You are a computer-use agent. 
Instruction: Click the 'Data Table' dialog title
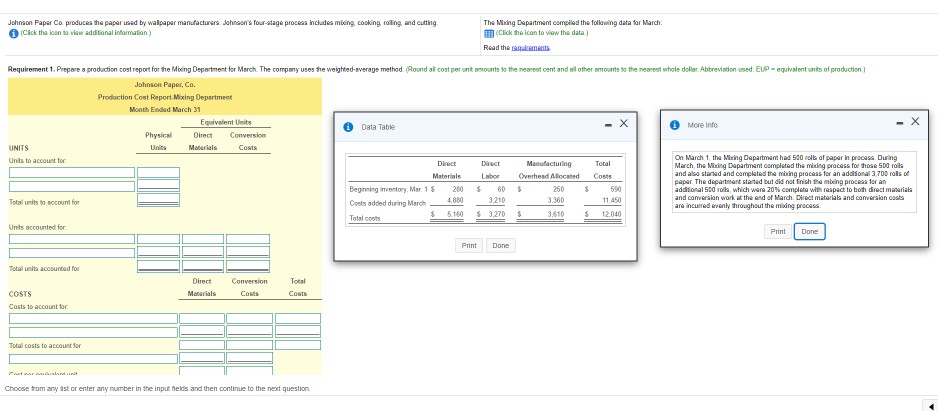pyautogui.click(x=378, y=127)
